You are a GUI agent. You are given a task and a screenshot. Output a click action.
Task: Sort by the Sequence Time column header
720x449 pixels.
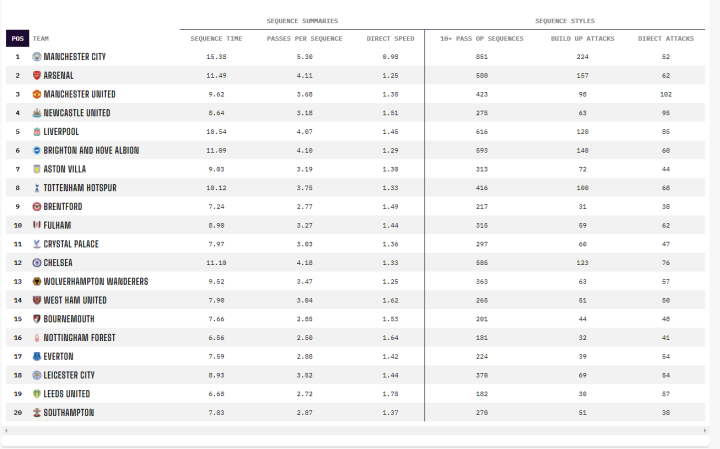[216, 39]
